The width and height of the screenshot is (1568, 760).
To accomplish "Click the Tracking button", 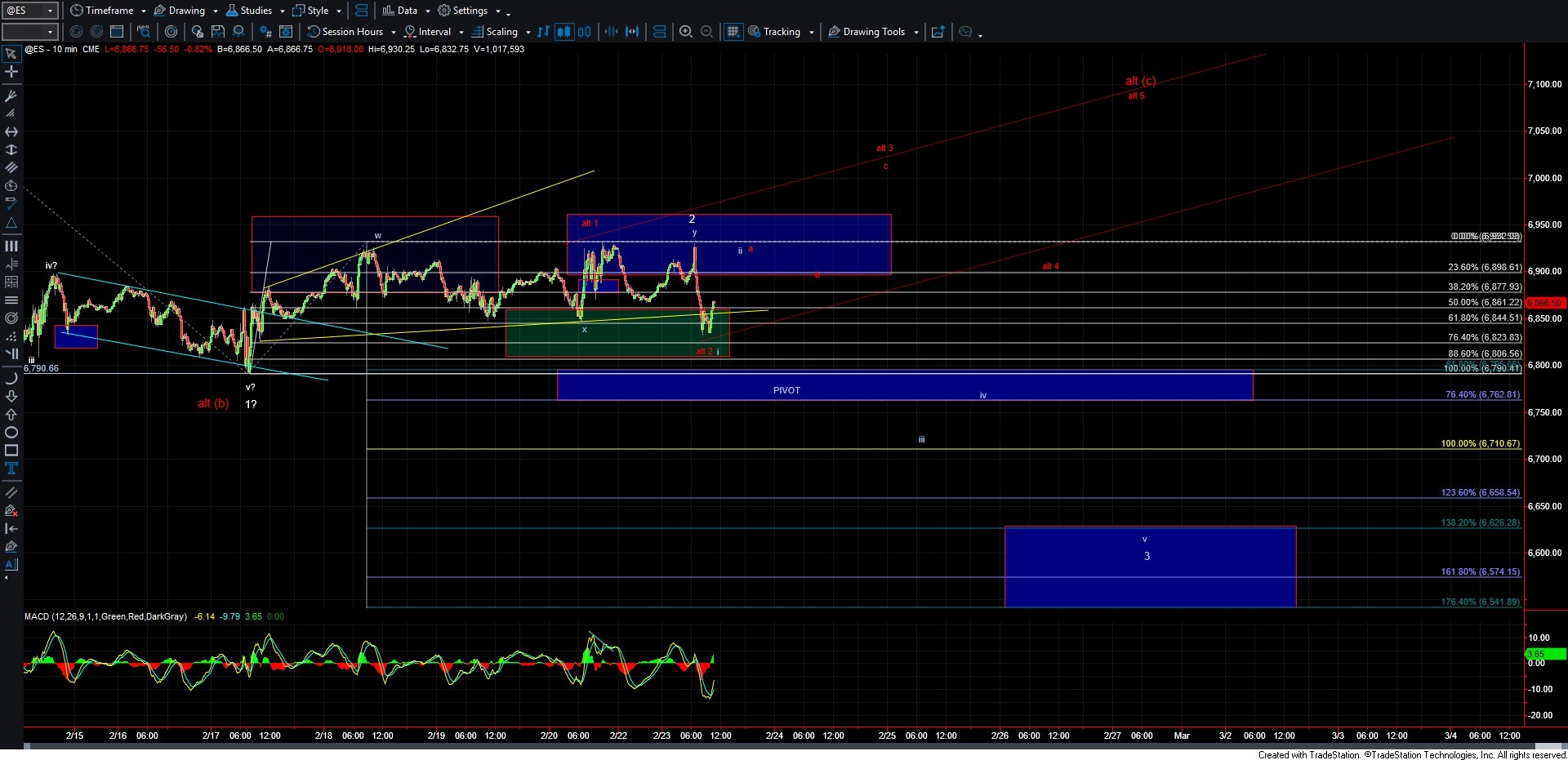I will point(781,32).
